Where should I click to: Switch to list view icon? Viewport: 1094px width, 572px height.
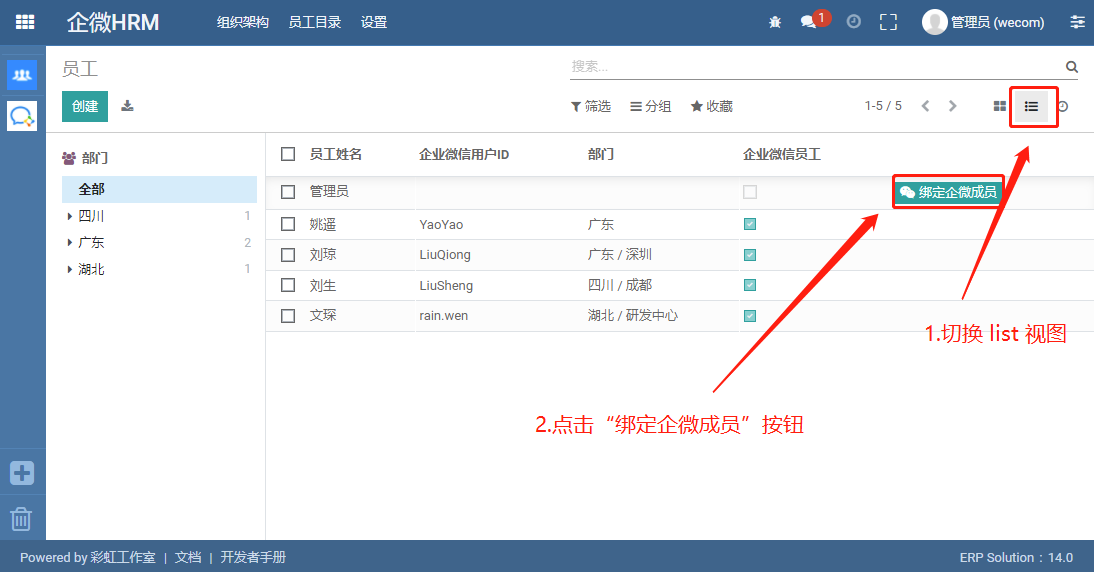[x=1031, y=106]
